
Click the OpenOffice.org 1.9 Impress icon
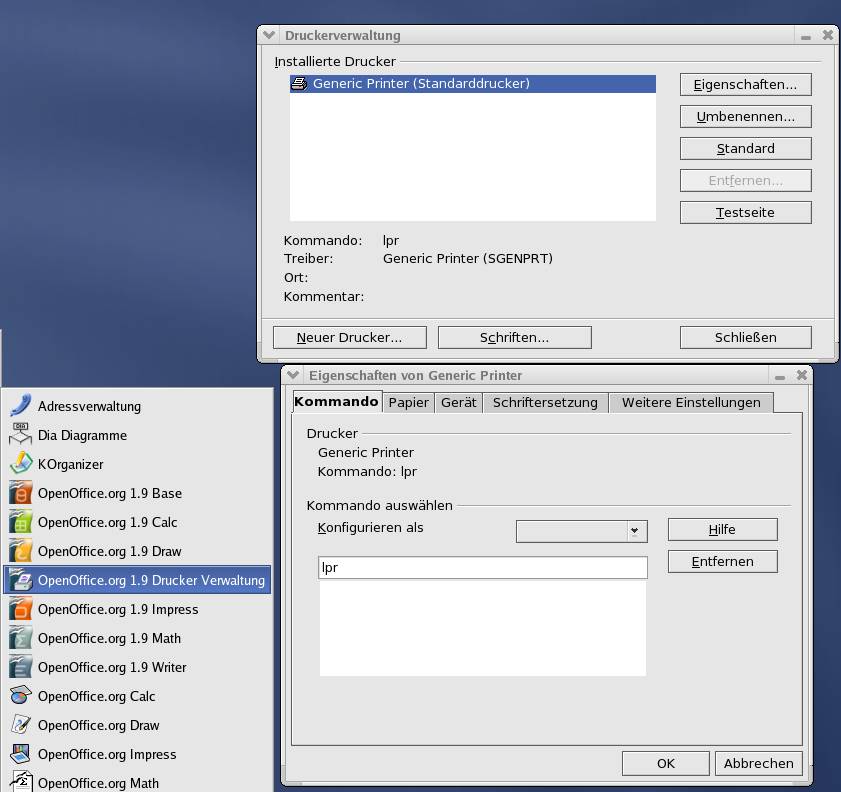pos(20,609)
